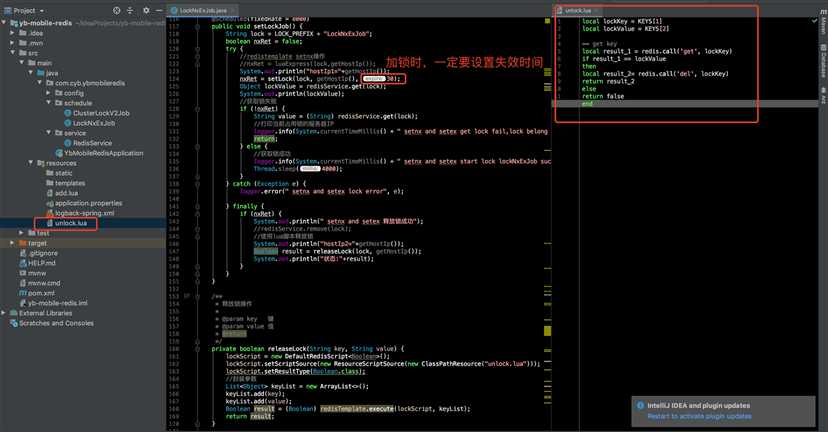
Task: Click Scratches and Consoles icon
Action: click(14, 323)
